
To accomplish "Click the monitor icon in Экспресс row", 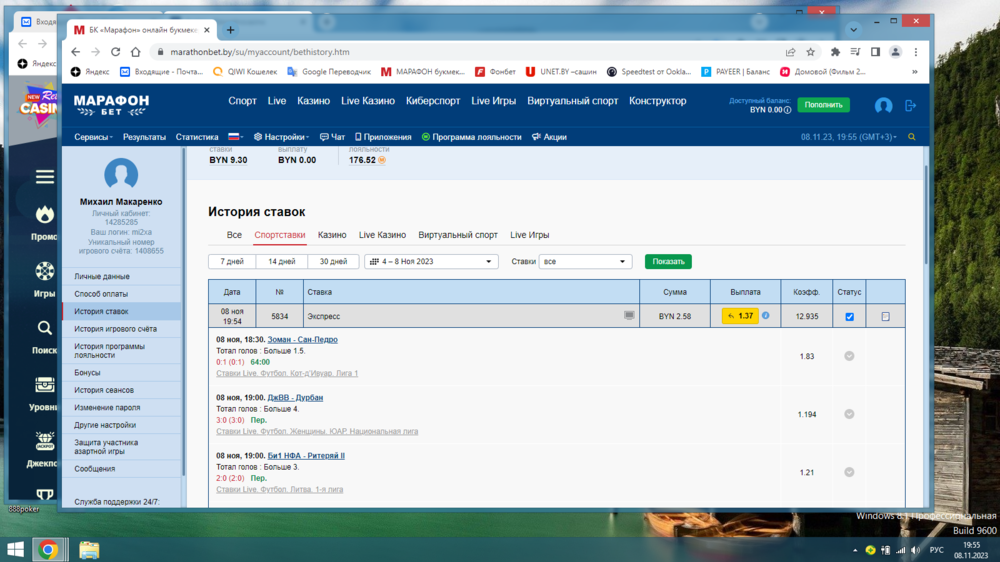I will [629, 316].
